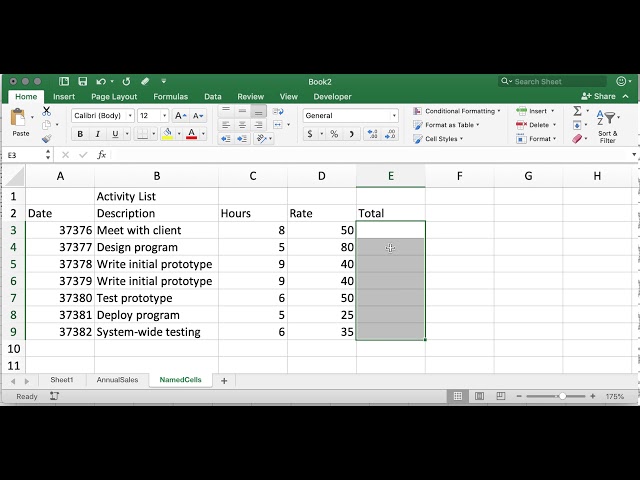Click the Align Text Right icon
Screen dimensions: 640x480
click(x=258, y=125)
